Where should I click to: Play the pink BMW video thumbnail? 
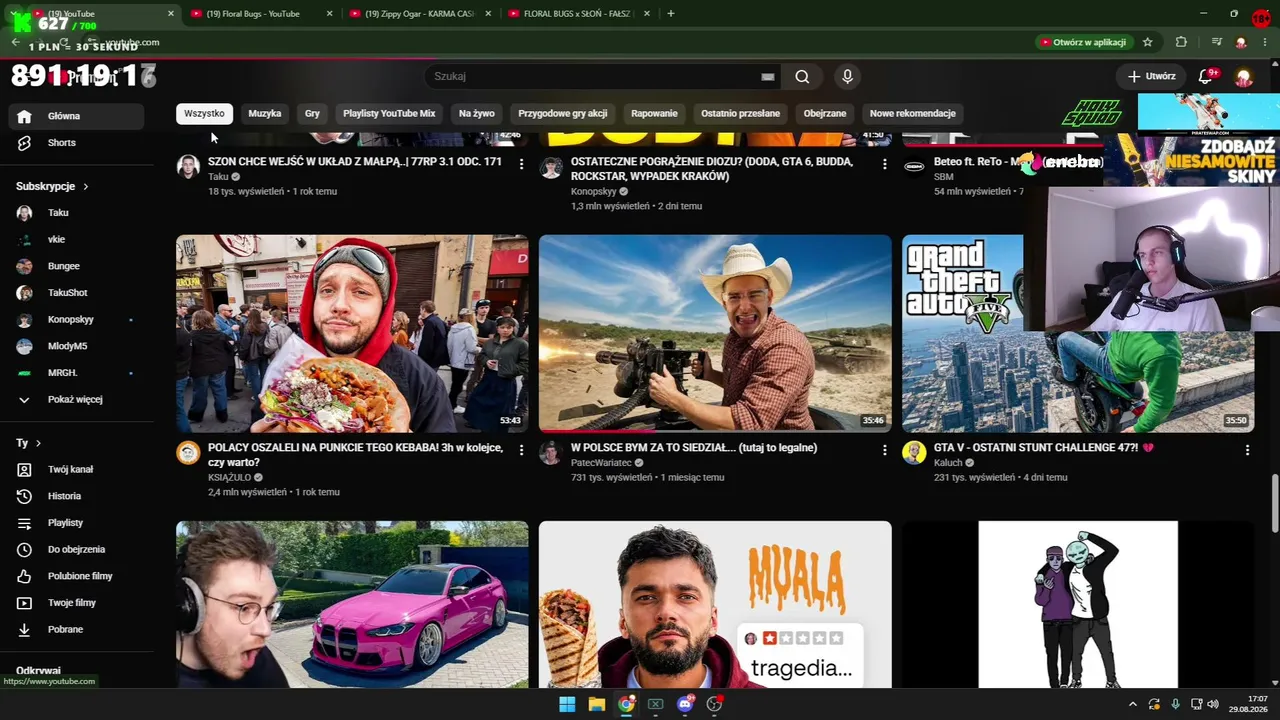point(352,604)
